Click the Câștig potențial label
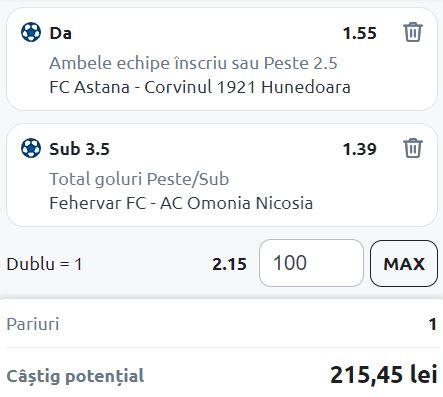Viewport: 443px width, 397px height. point(75,376)
